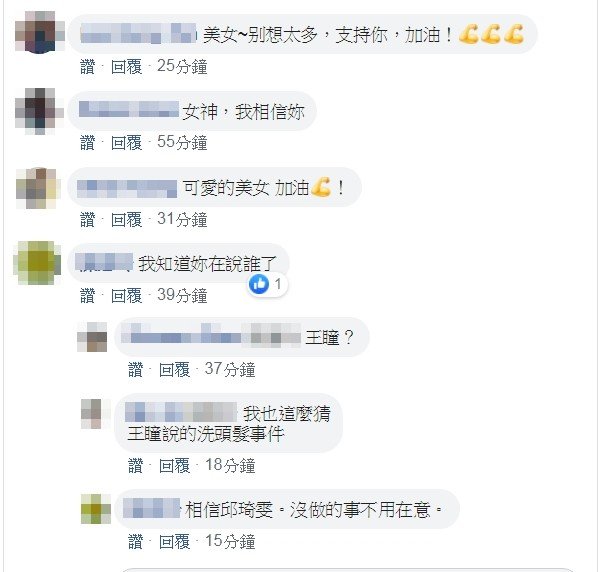The width and height of the screenshot is (603, 572).
Task: Reply to the 美女~別想太多 comment
Action: tap(127, 67)
